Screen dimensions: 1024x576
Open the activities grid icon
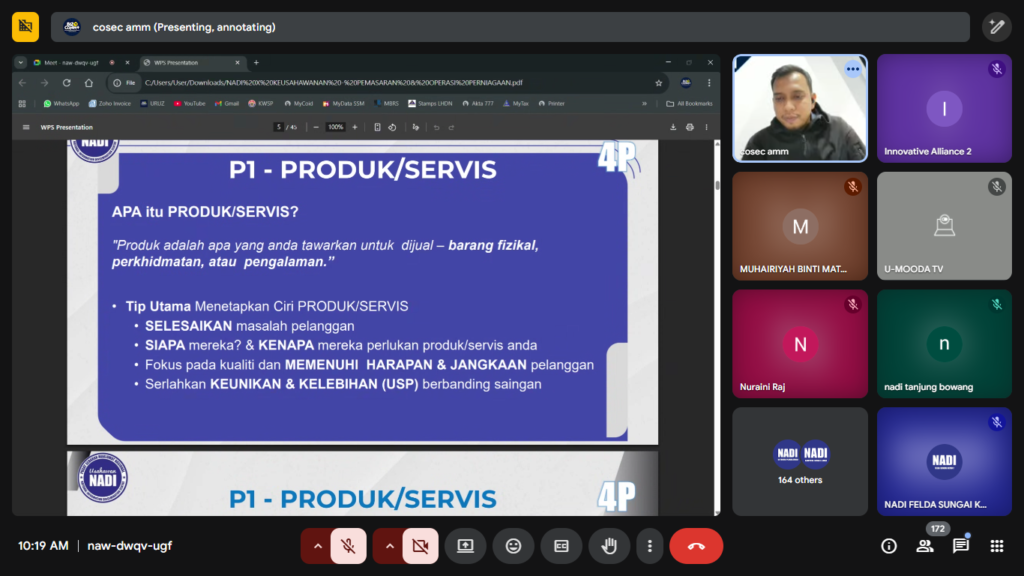[997, 546]
